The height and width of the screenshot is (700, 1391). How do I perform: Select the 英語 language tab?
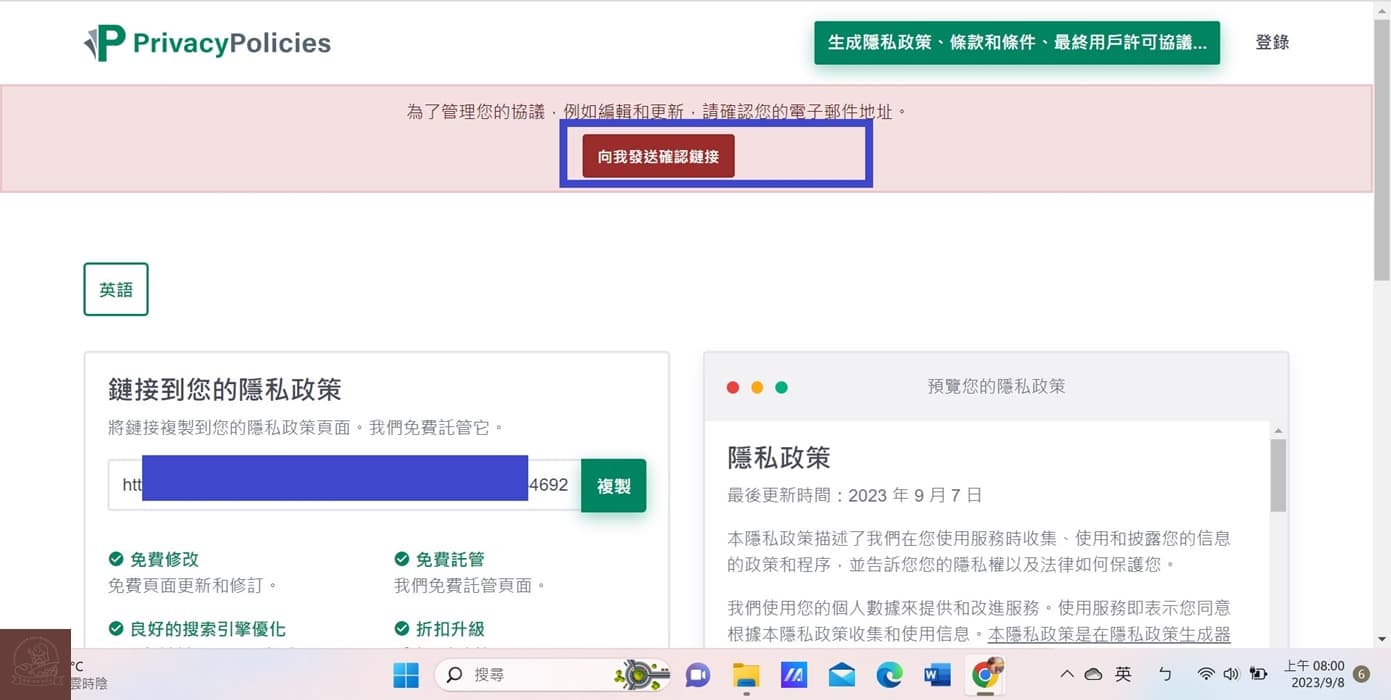coord(115,289)
